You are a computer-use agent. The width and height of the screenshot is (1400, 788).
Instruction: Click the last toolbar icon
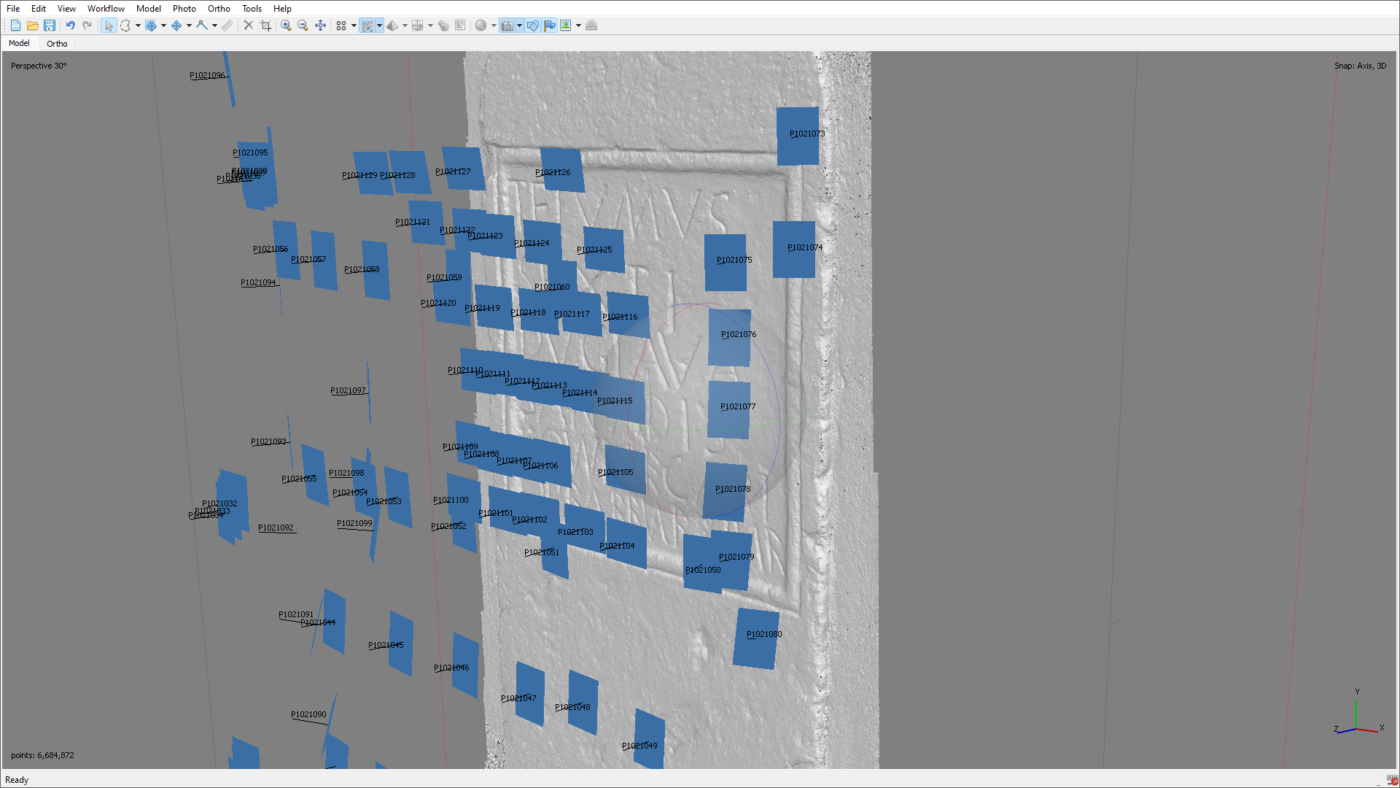591,25
